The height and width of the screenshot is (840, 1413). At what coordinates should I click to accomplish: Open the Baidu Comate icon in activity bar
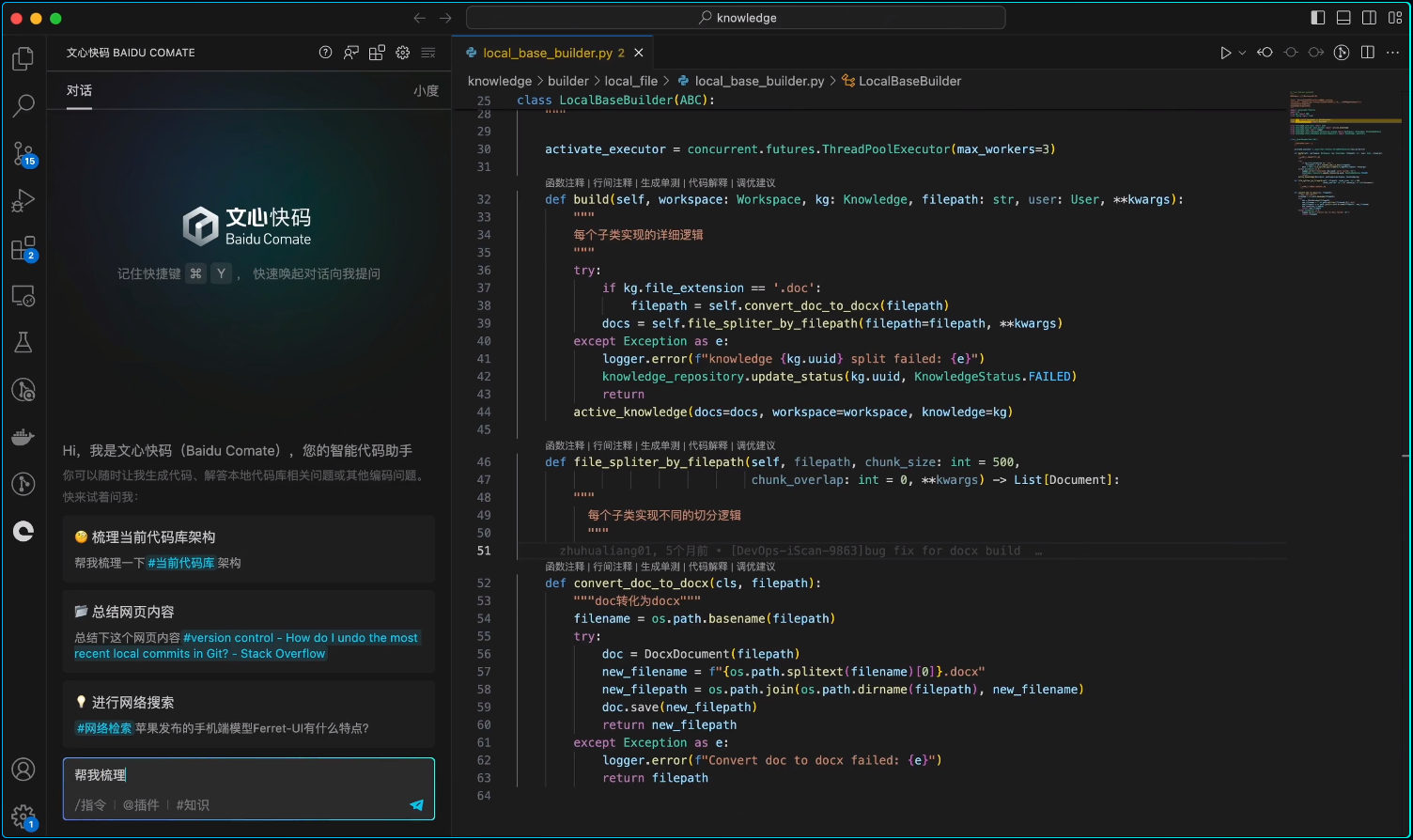[x=23, y=532]
